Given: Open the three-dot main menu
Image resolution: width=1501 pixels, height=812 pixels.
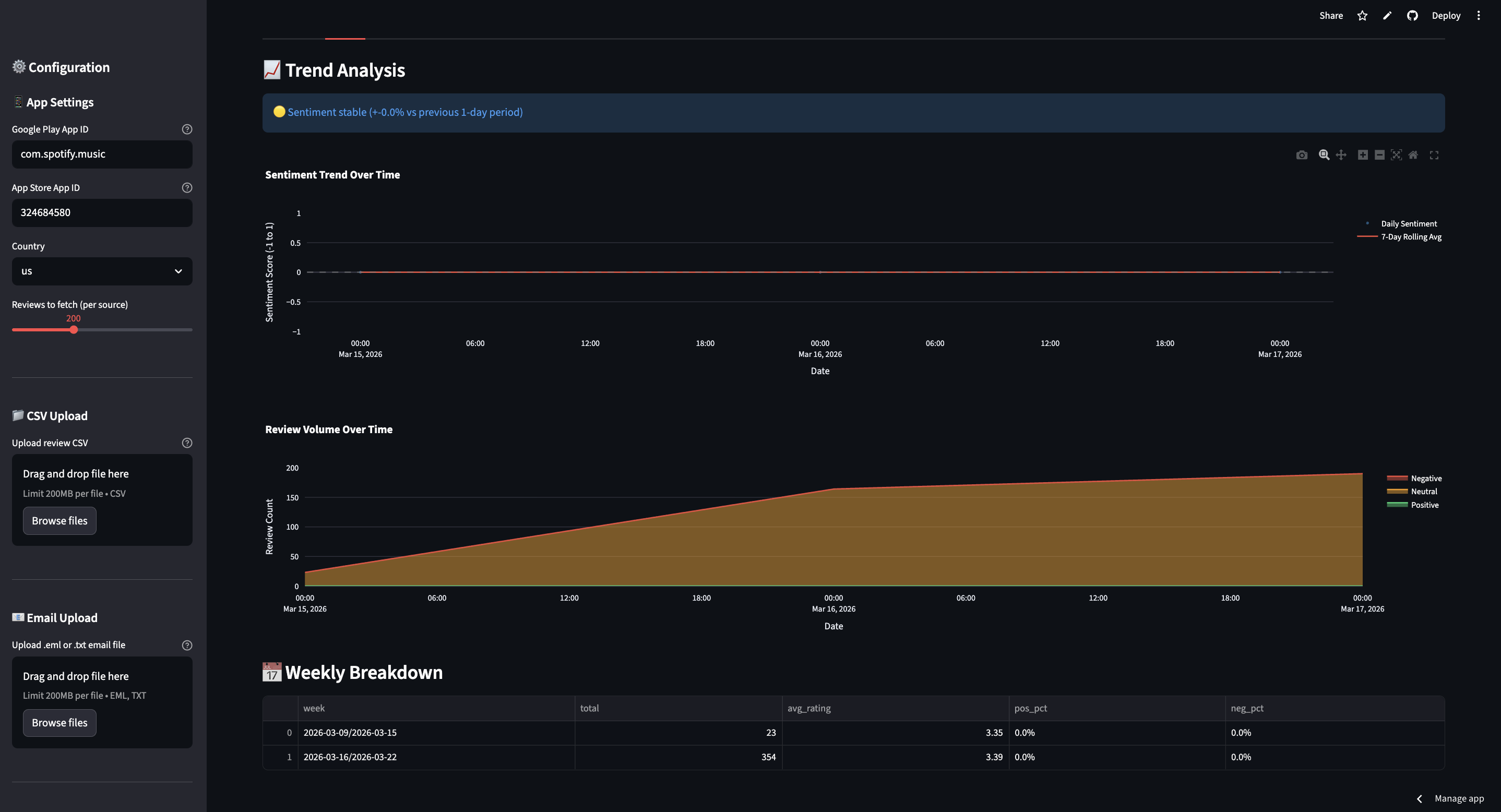Looking at the screenshot, I should click(1478, 16).
